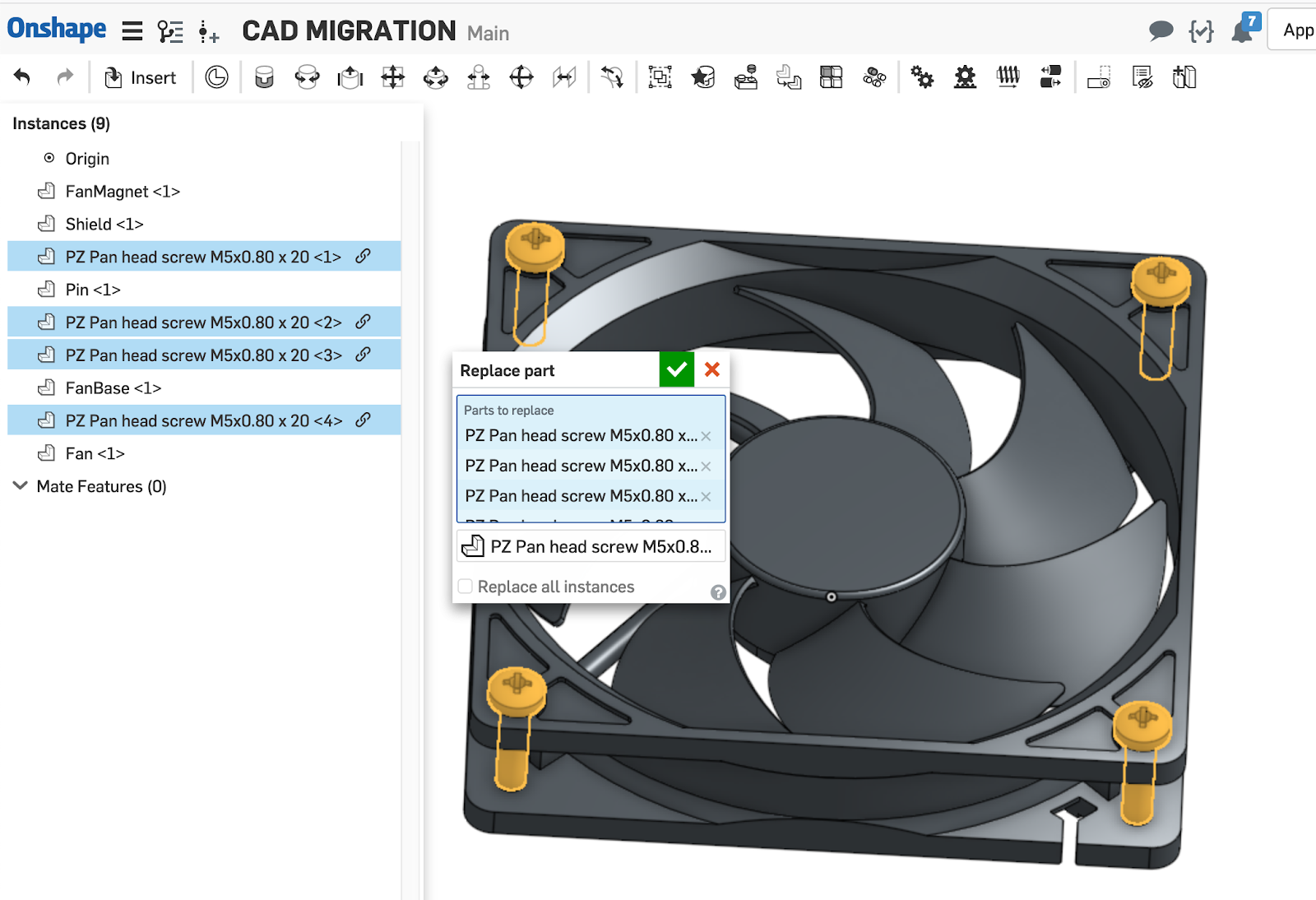
Task: Click the Redo arrow in toolbar
Action: pos(65,77)
